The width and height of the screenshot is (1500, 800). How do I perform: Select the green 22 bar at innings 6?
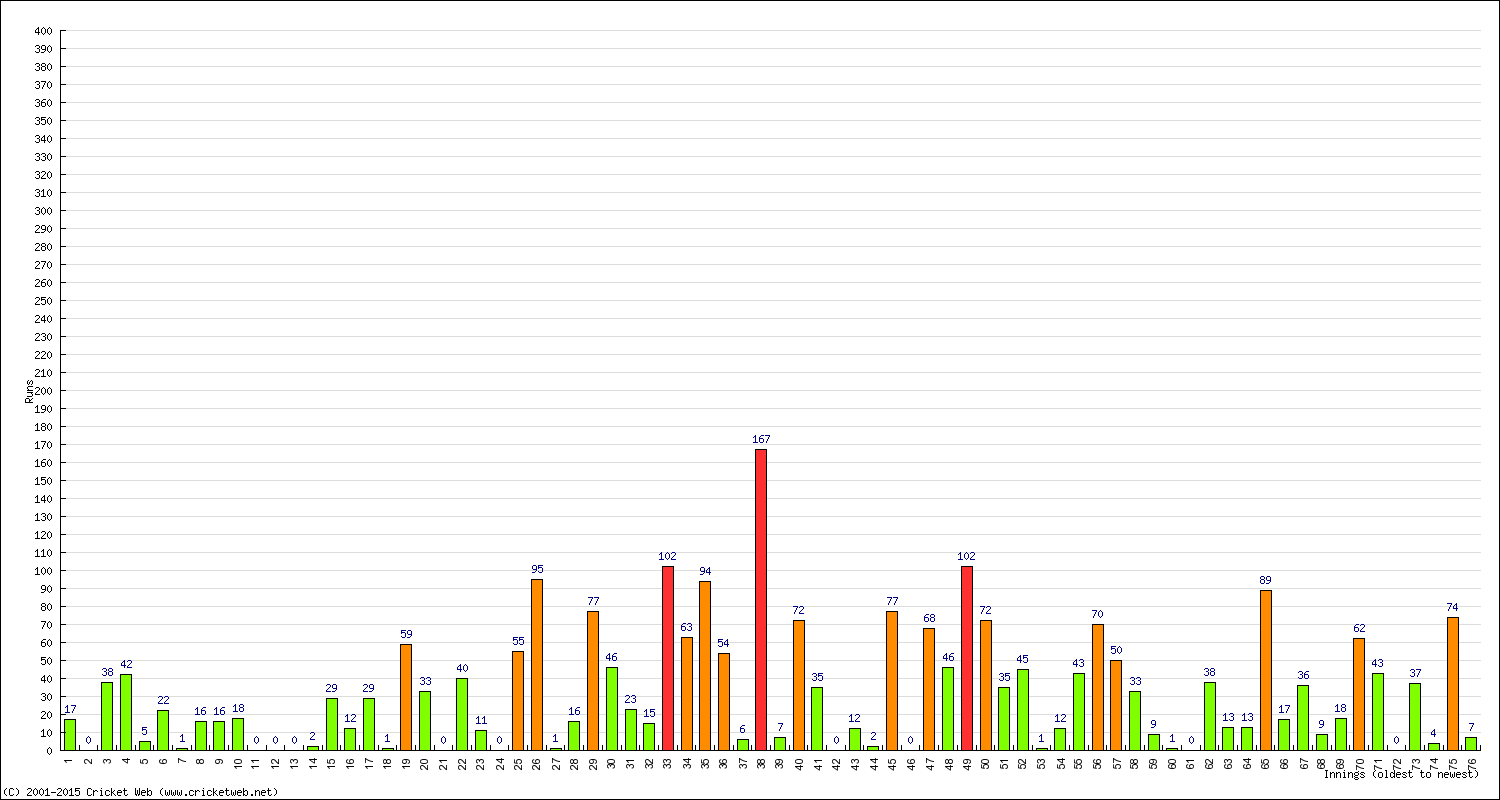[163, 730]
